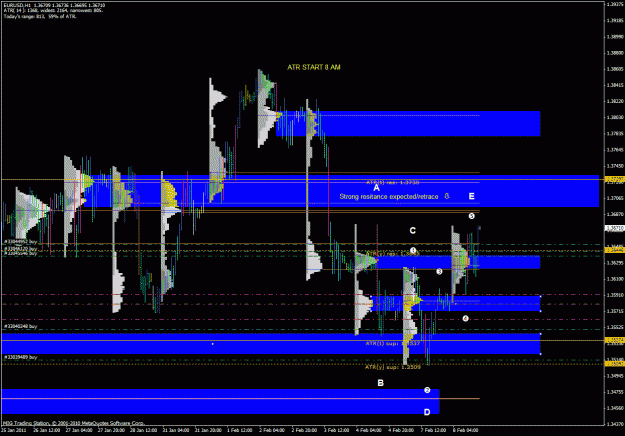The height and width of the screenshot is (436, 625).
Task: Click the circled number 5 chart marker
Action: (472, 216)
